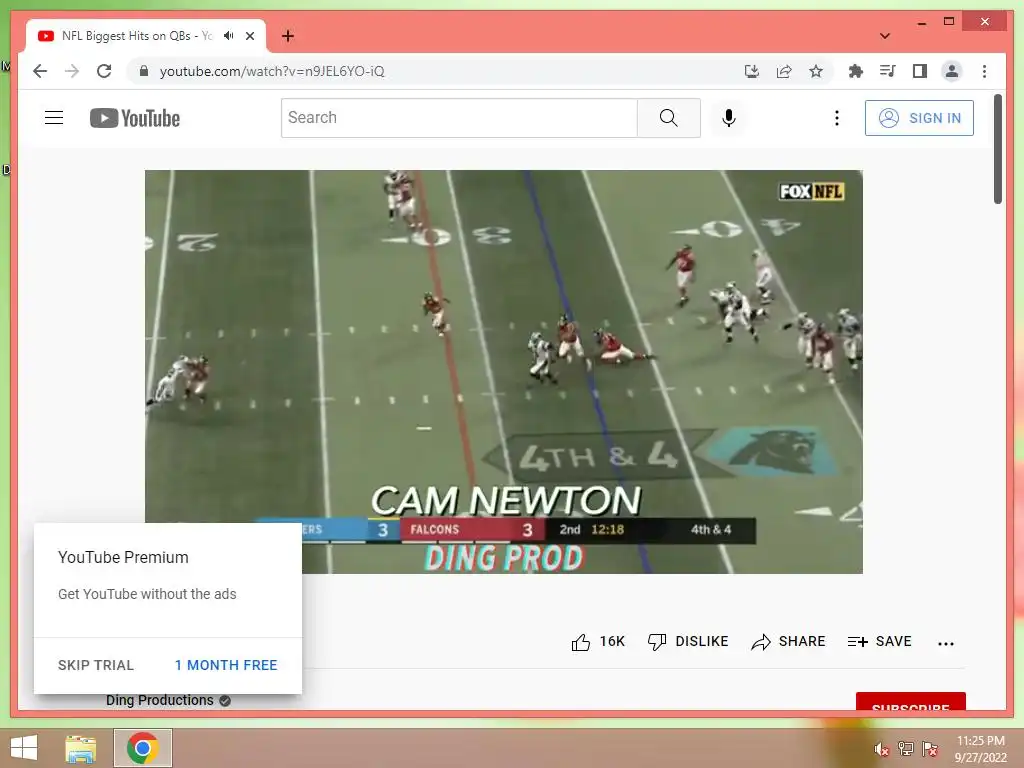Open a new Chrome tab
Viewport: 1024px width, 768px height.
[287, 36]
